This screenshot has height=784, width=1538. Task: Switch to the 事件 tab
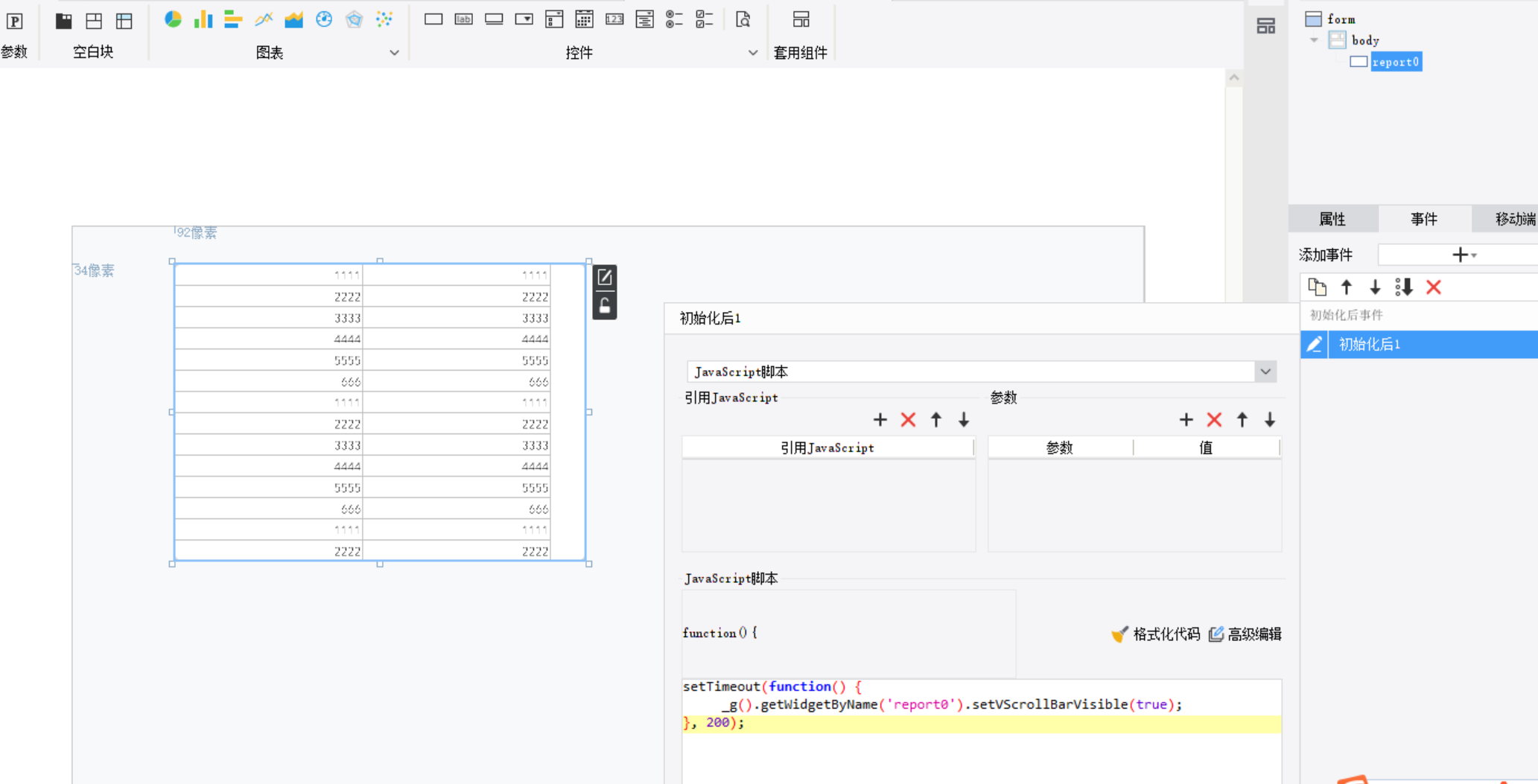(x=1424, y=219)
